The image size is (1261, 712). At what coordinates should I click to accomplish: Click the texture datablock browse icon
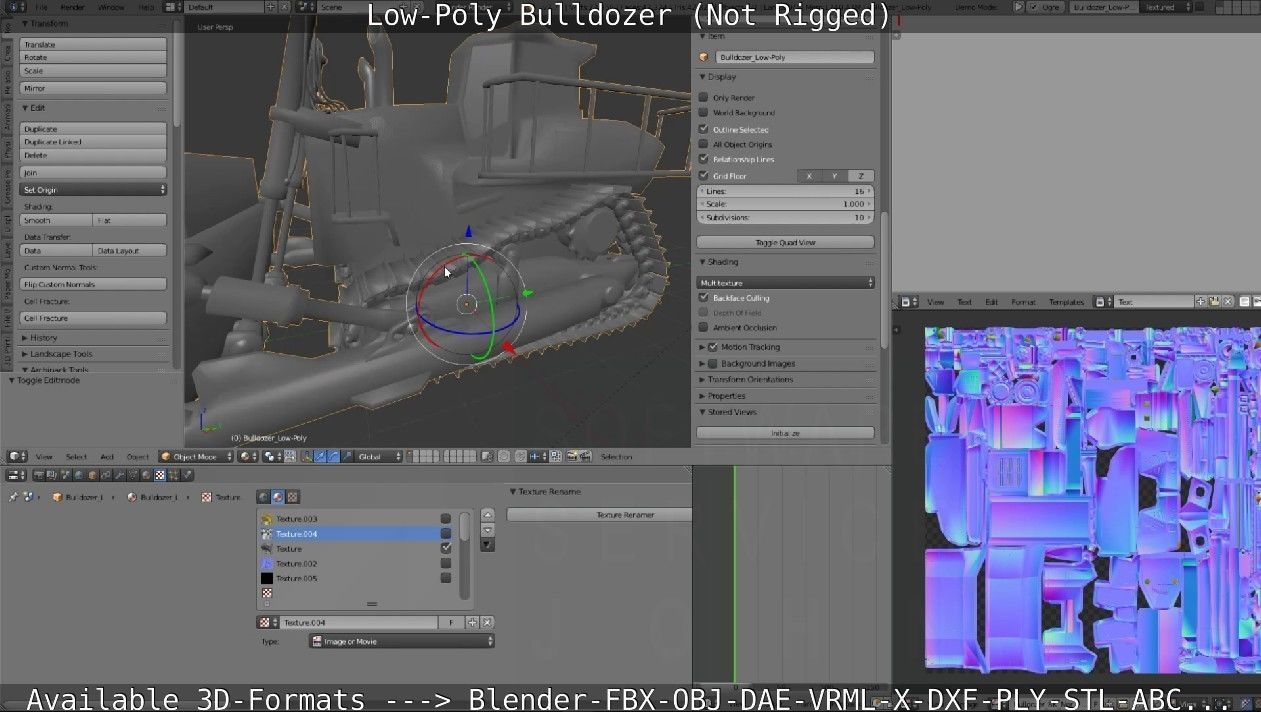266,622
